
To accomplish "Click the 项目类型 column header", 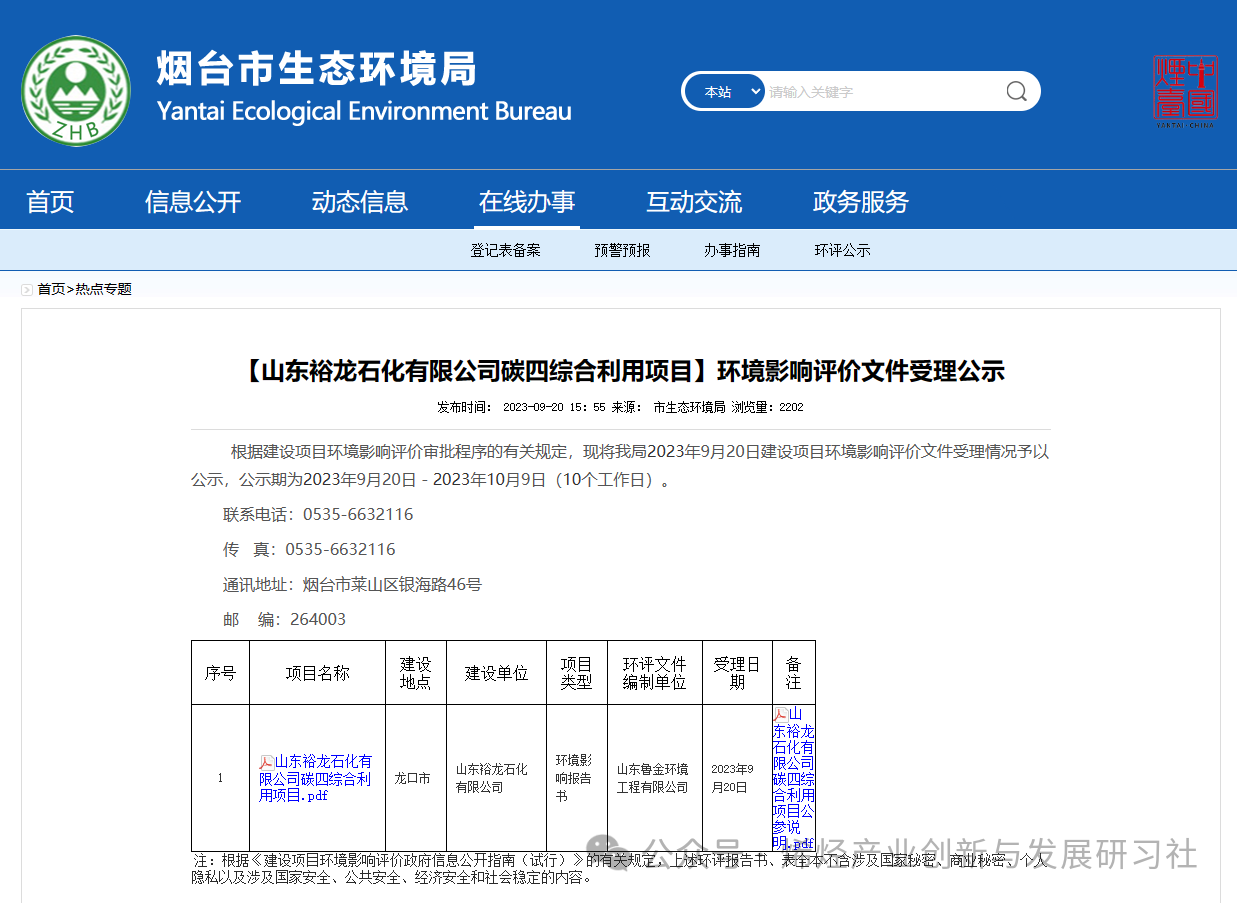I will click(x=577, y=673).
